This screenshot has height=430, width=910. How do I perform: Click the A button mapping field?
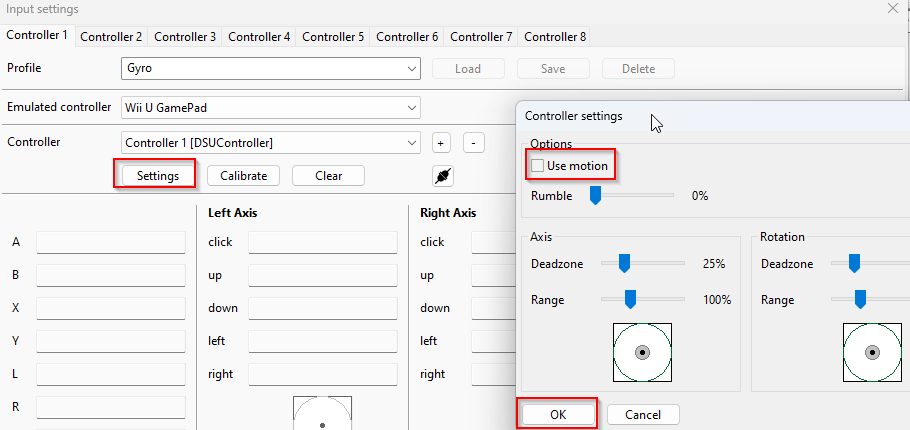pos(111,242)
